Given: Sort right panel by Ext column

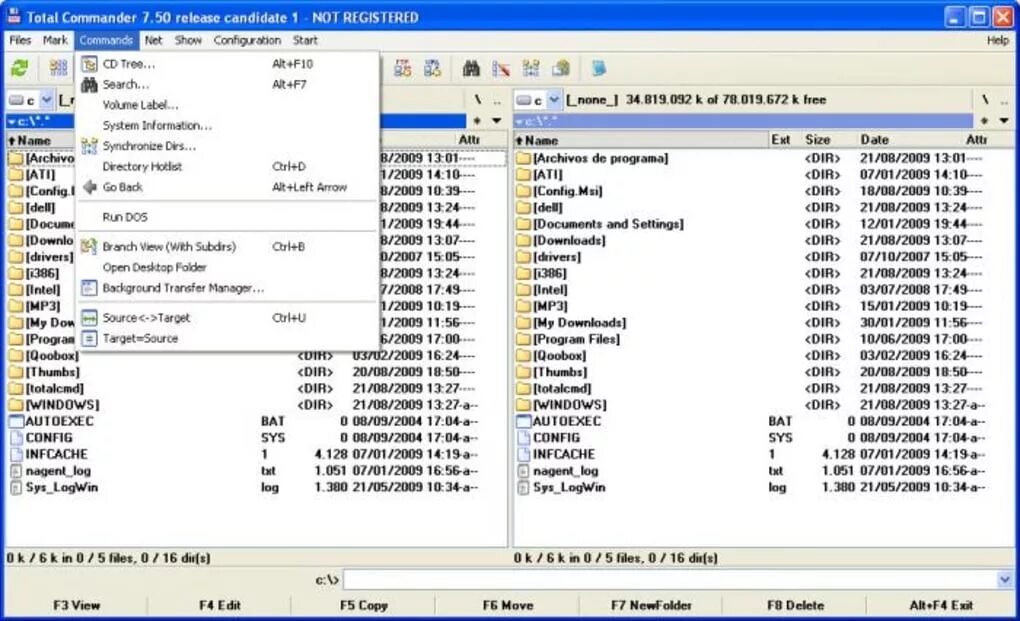Looking at the screenshot, I should (781, 140).
